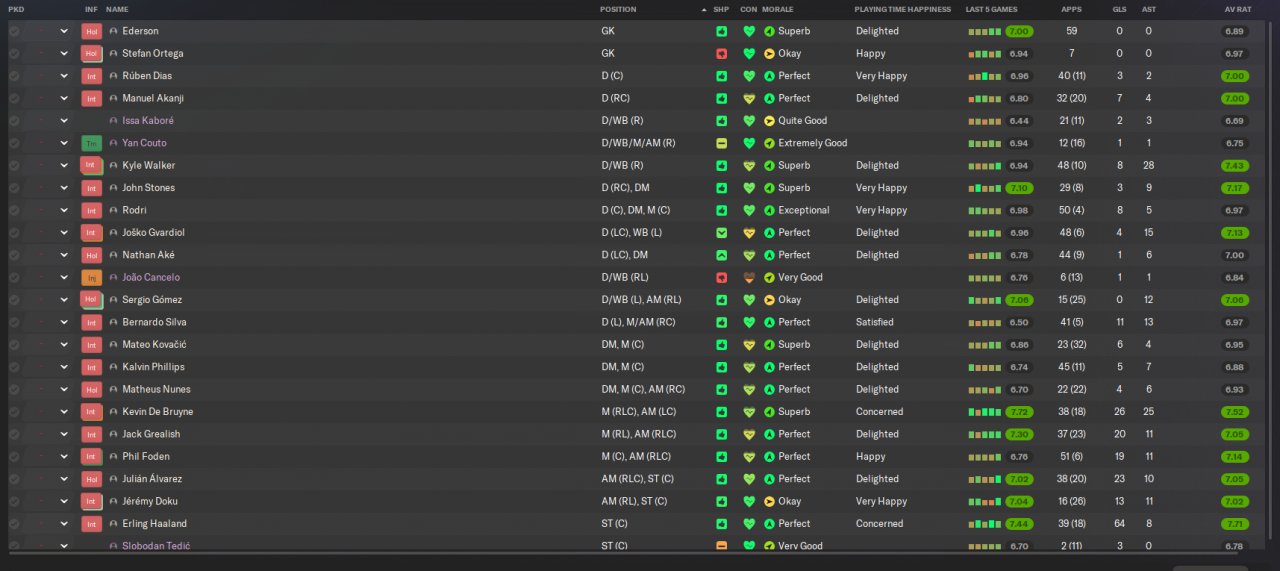The image size is (1280, 571).
Task: Sort by the PLAYING TIME HAPPINESS header
Action: click(x=903, y=9)
